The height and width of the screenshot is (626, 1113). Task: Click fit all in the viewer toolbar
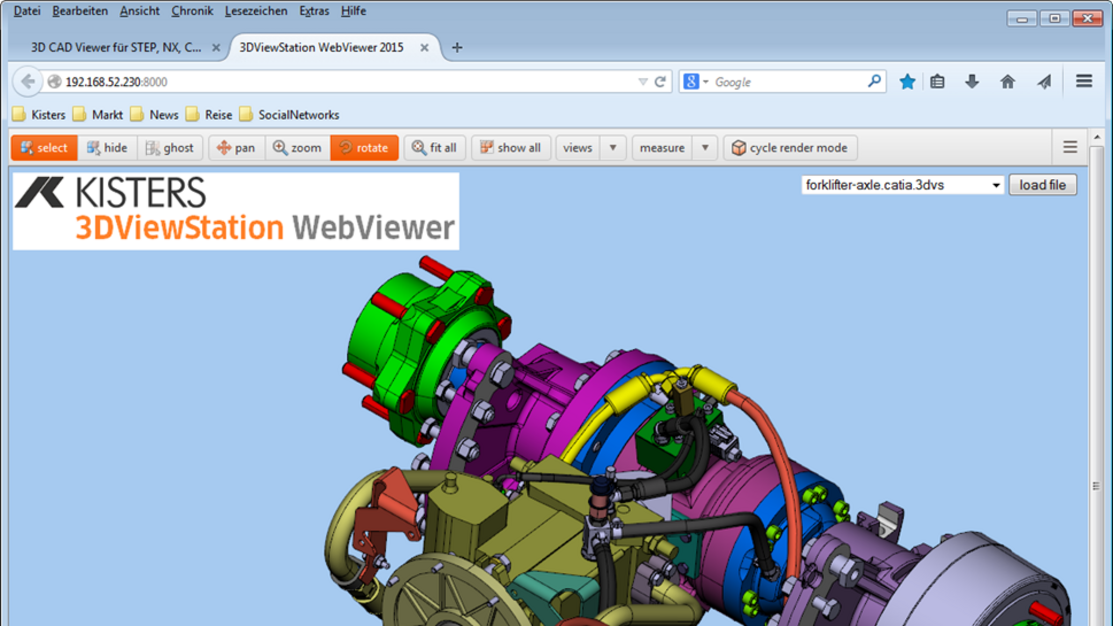434,148
